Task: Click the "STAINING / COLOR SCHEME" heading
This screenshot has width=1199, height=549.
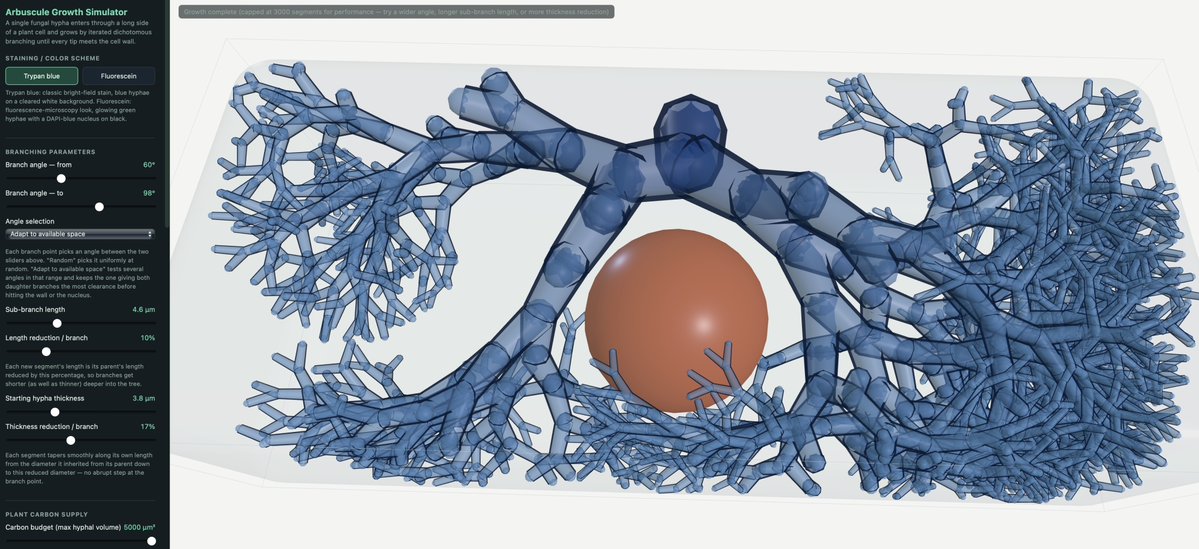Action: pyautogui.click(x=53, y=58)
